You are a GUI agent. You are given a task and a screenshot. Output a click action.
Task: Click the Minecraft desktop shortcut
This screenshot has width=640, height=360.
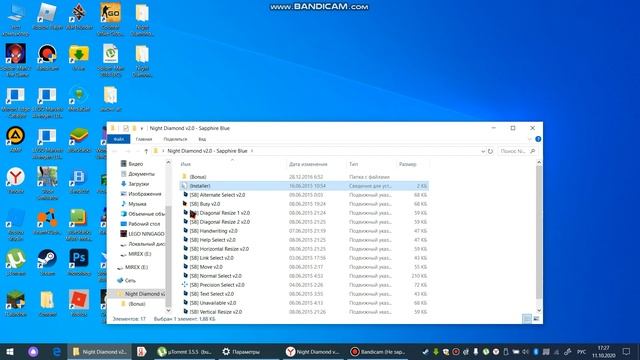point(16,303)
